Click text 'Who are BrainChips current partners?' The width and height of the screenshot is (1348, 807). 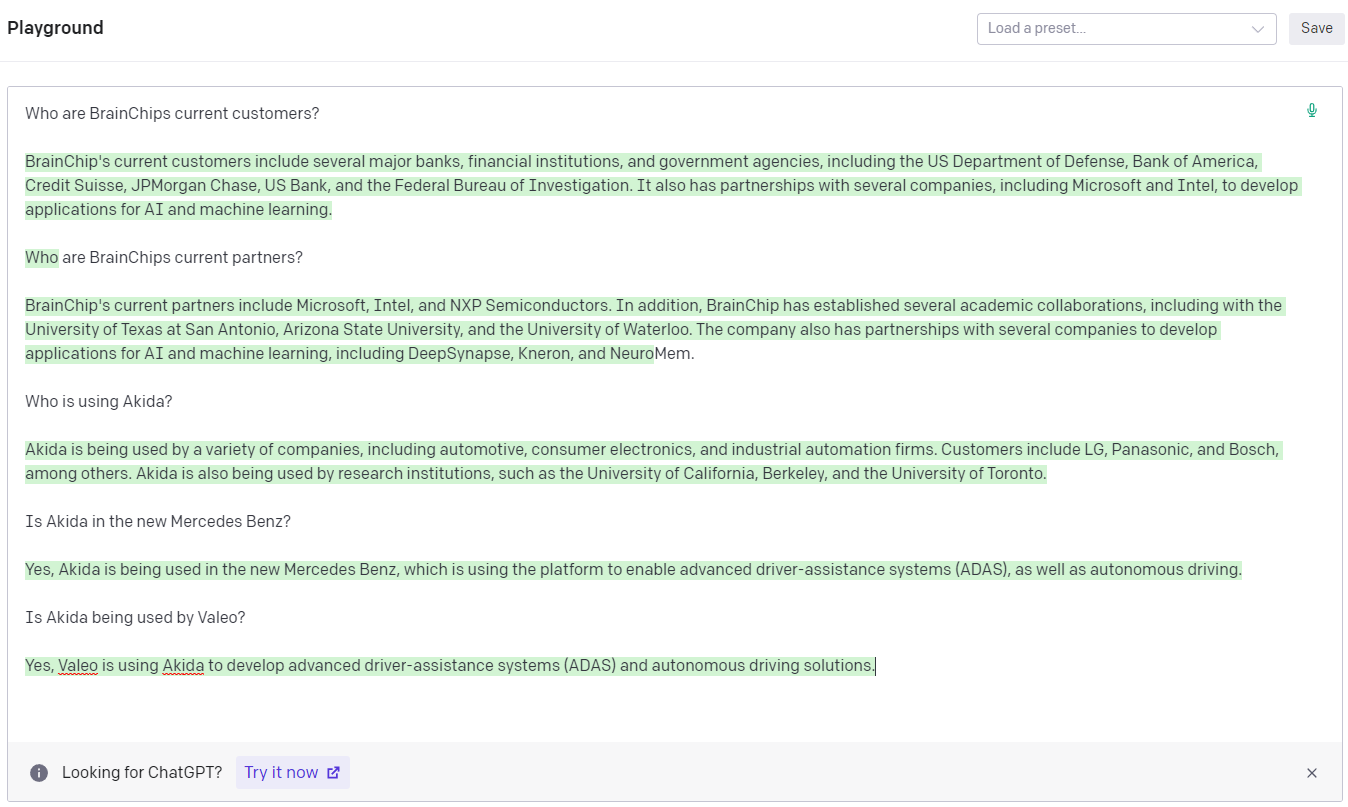pos(164,258)
